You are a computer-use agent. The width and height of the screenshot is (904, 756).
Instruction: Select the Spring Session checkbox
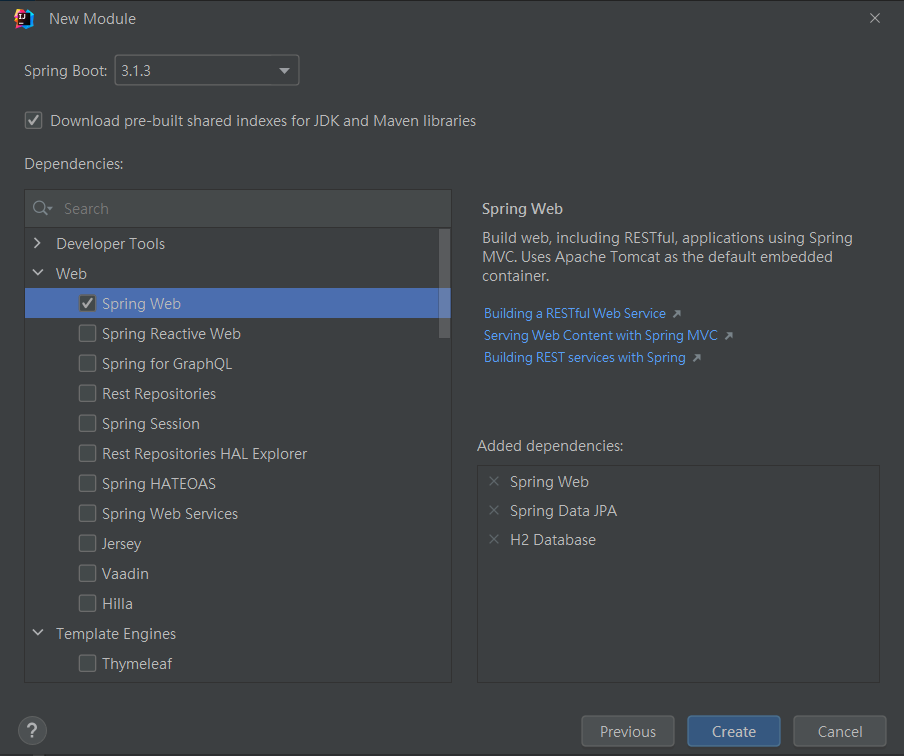[x=87, y=423]
